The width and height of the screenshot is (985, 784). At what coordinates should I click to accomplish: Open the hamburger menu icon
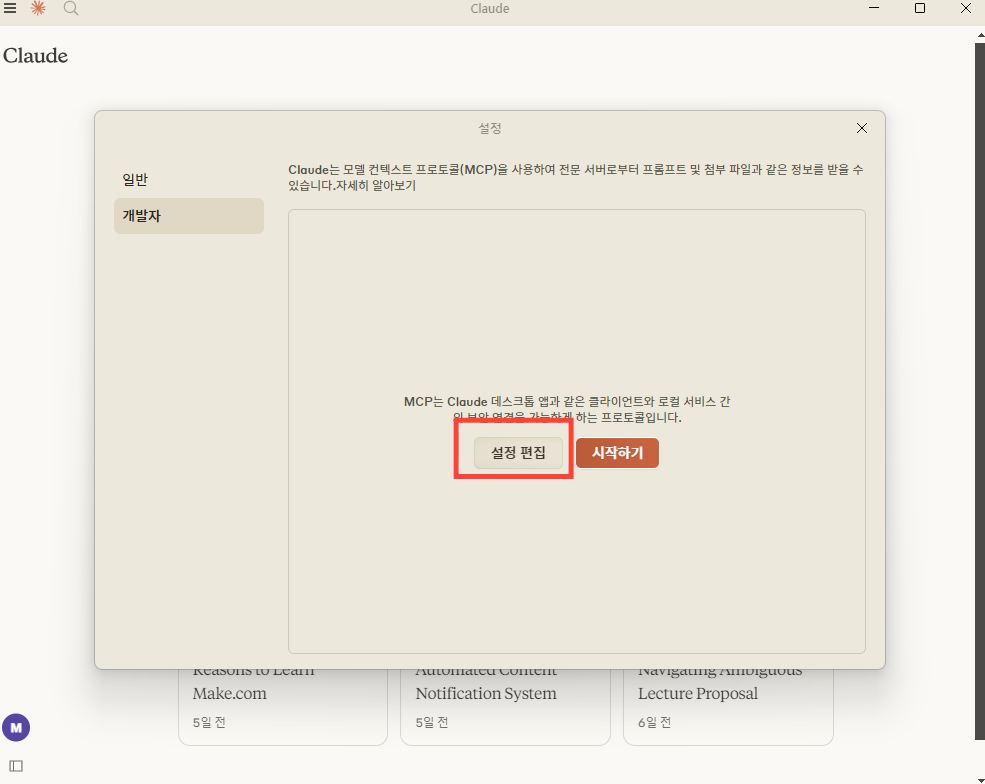[x=10, y=8]
